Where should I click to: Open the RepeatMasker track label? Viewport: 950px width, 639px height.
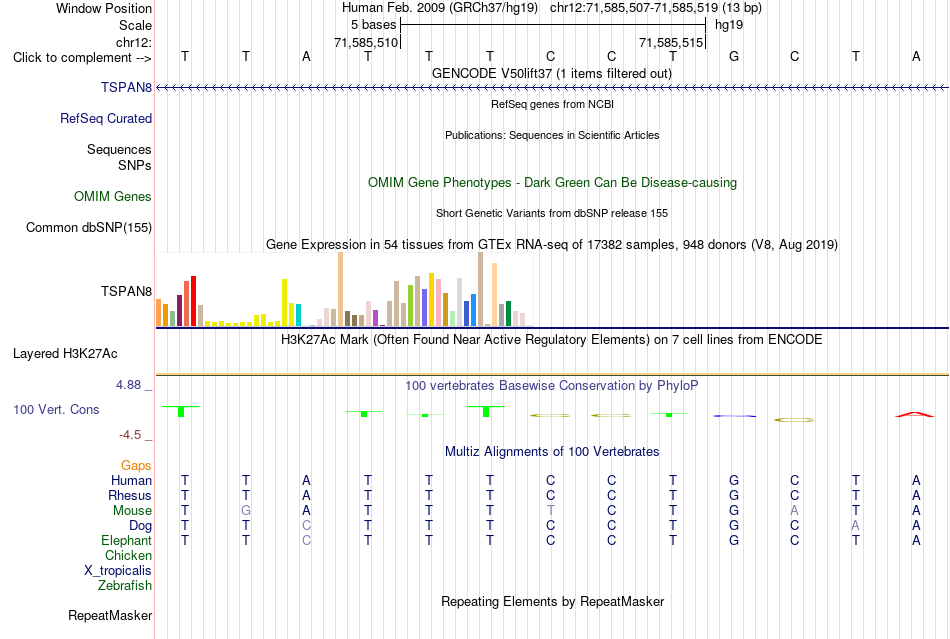110,615
